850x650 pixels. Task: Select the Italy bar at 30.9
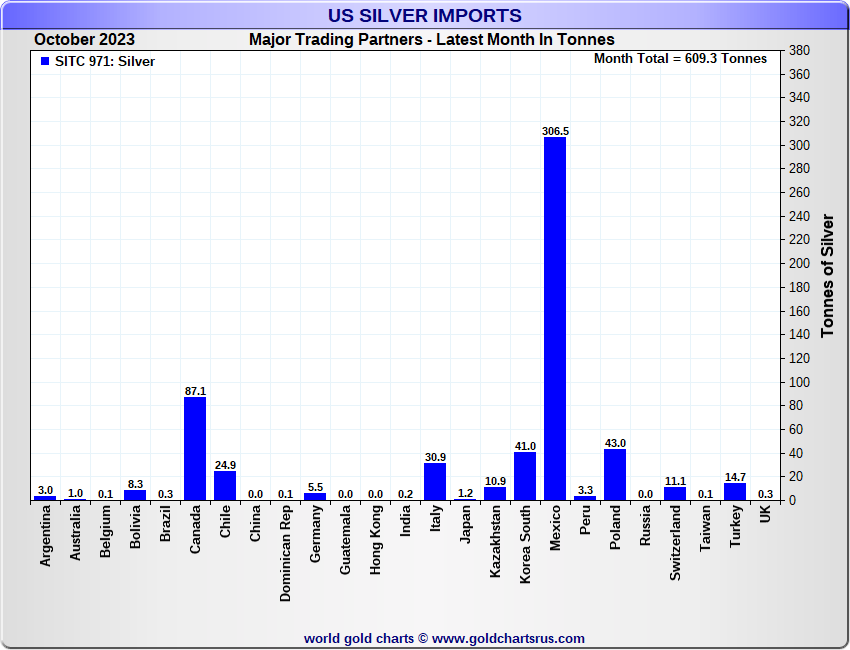tap(435, 481)
